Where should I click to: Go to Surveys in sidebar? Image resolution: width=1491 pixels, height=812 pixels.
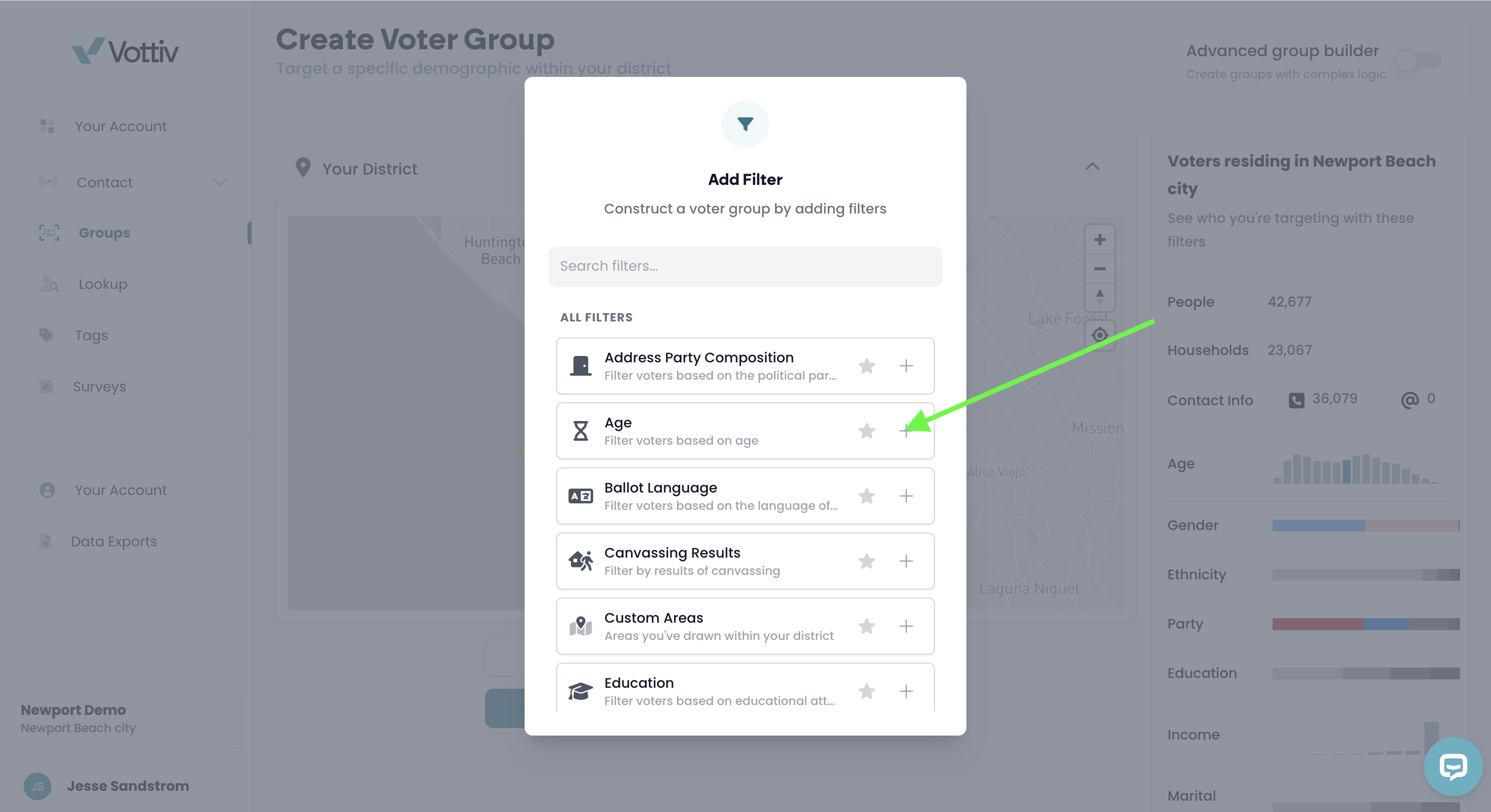coord(99,387)
